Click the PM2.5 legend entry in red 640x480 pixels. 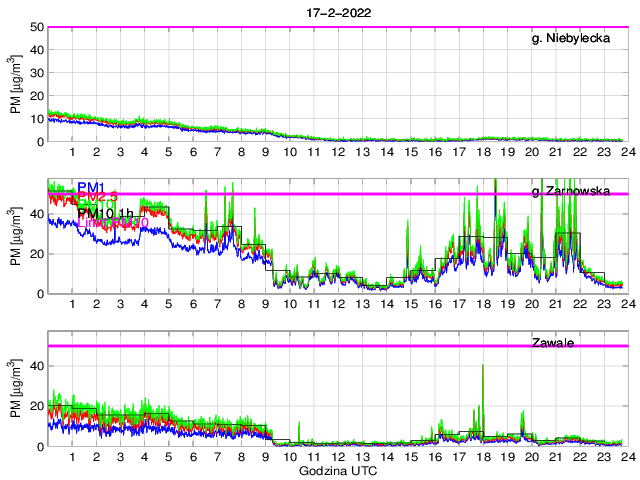coord(97,199)
